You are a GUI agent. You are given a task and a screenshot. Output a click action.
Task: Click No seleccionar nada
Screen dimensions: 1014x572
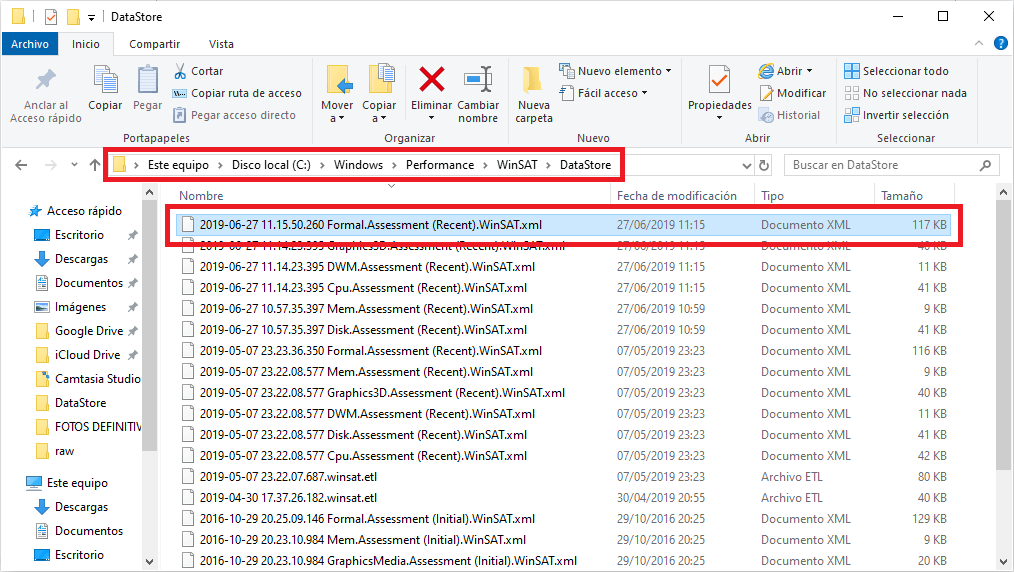click(905, 93)
